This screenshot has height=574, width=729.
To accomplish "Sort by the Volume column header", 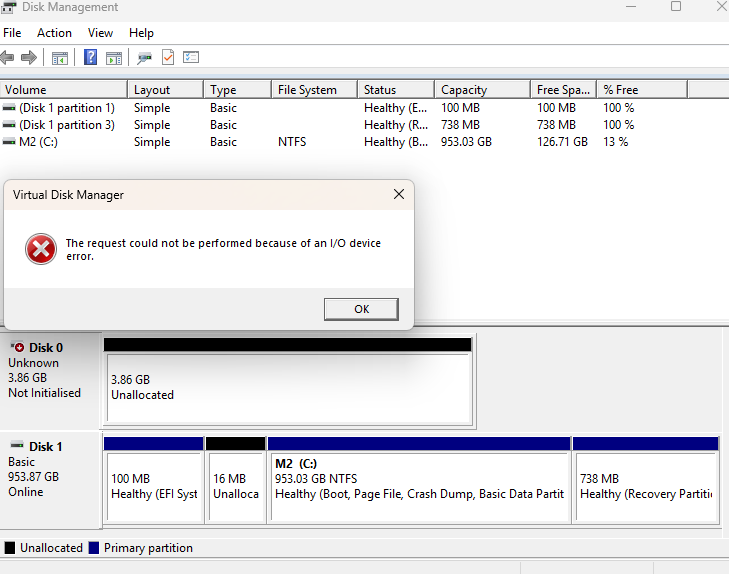I will click(x=64, y=90).
